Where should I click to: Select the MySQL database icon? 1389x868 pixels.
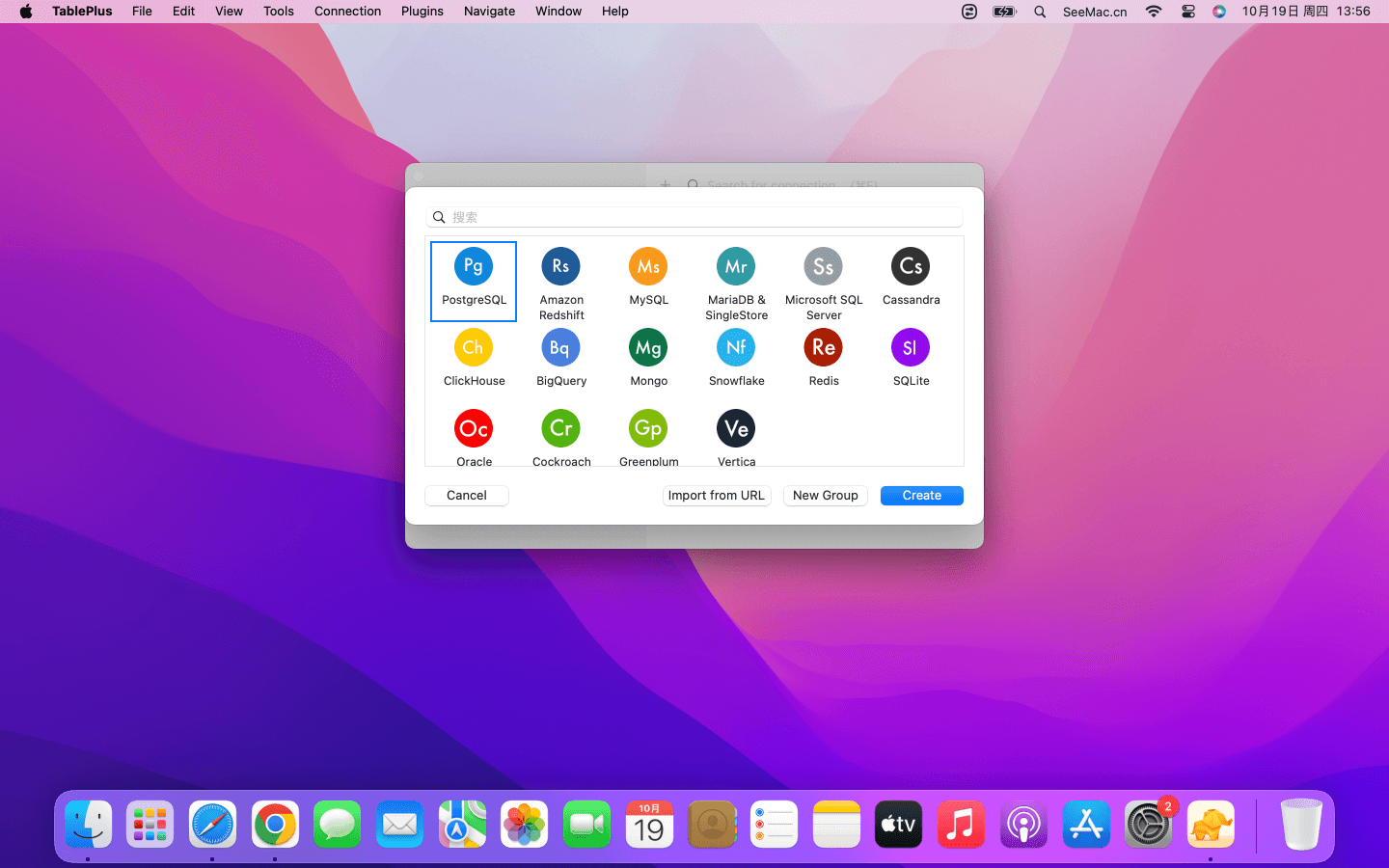pyautogui.click(x=648, y=266)
